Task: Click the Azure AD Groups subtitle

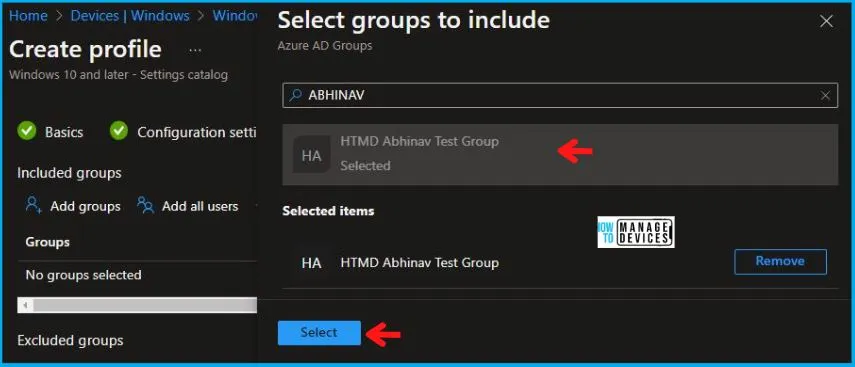Action: (325, 46)
